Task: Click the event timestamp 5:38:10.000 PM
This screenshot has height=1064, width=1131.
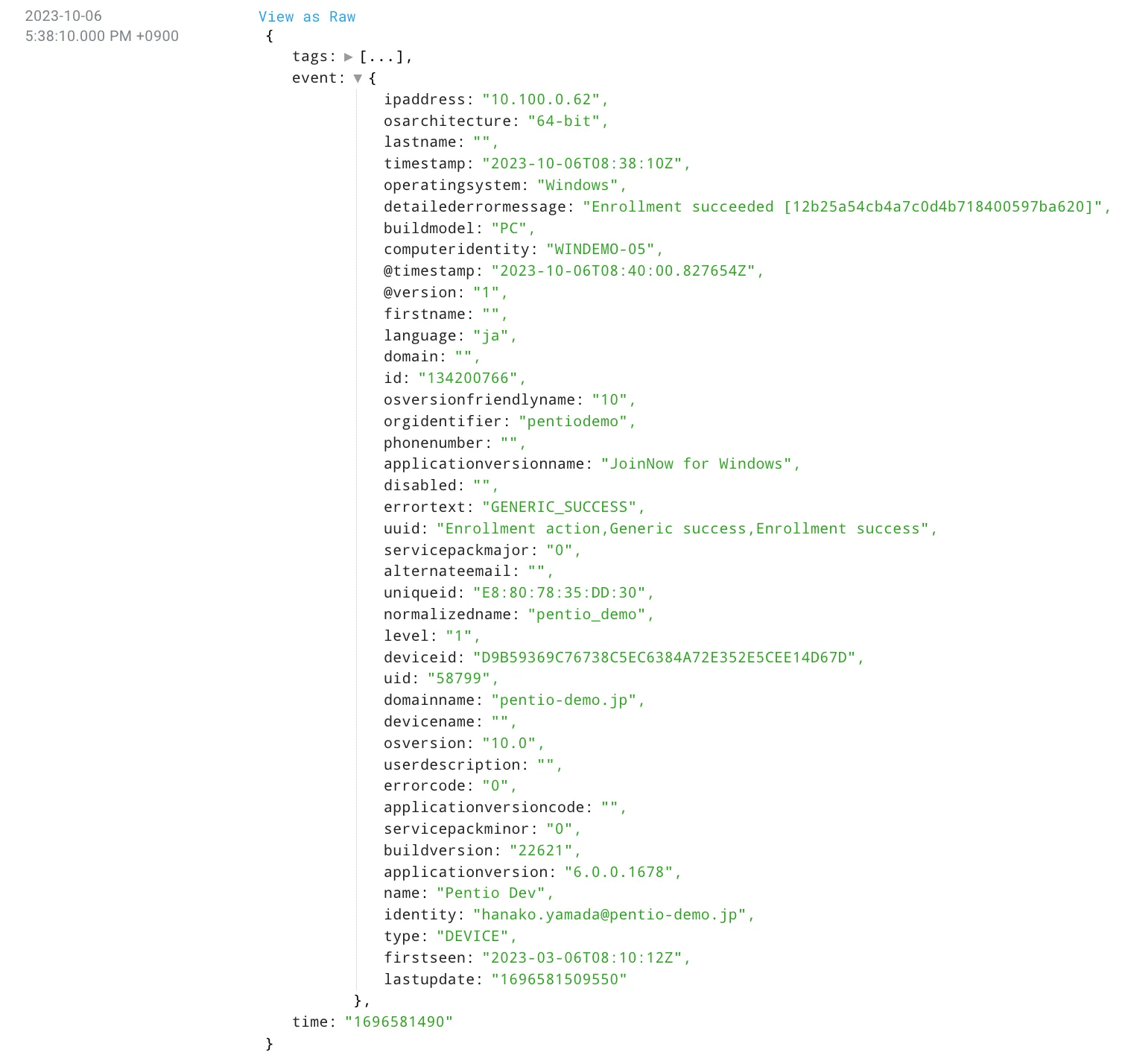Action: click(102, 36)
